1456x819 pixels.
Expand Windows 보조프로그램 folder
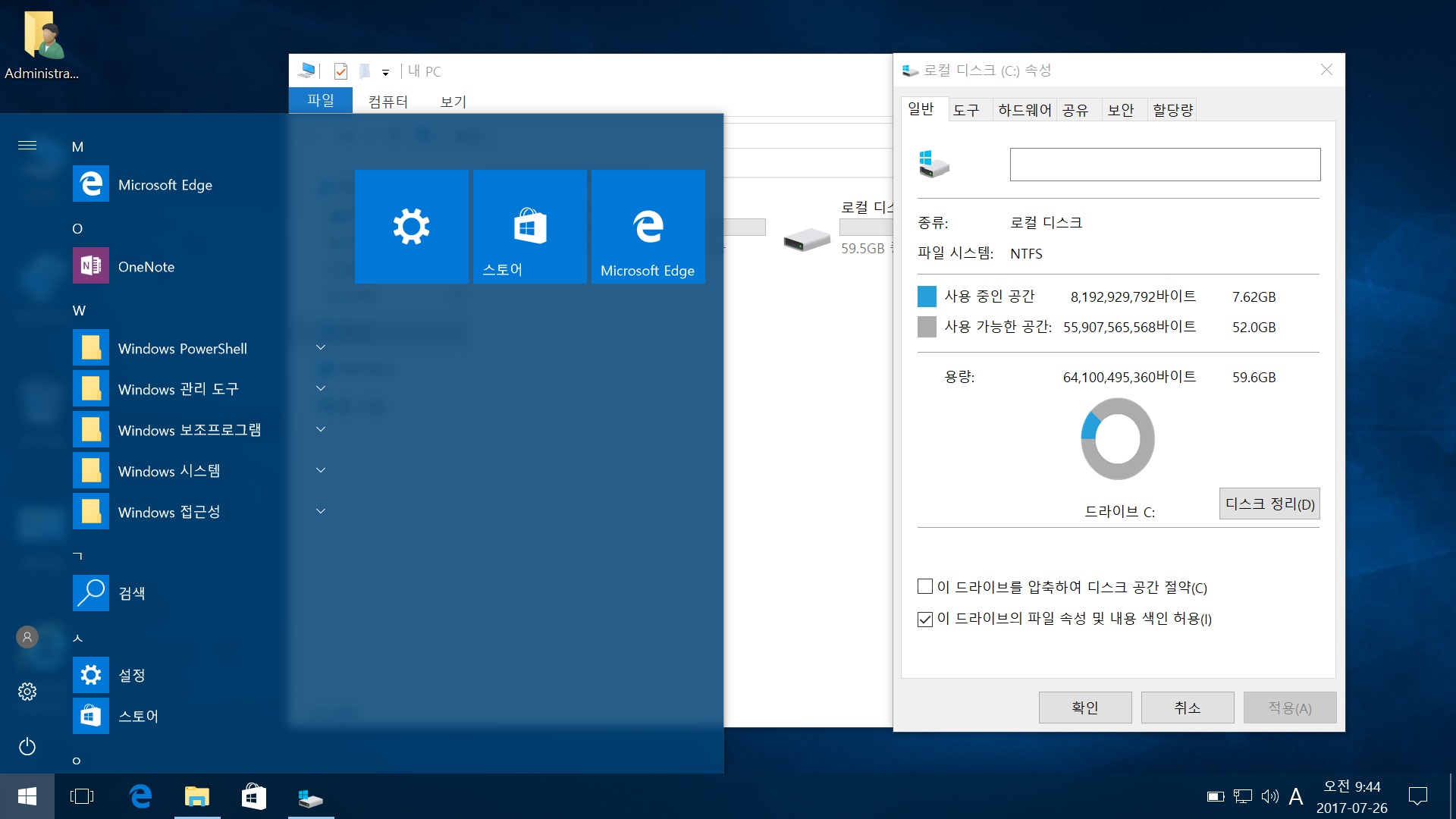[321, 430]
